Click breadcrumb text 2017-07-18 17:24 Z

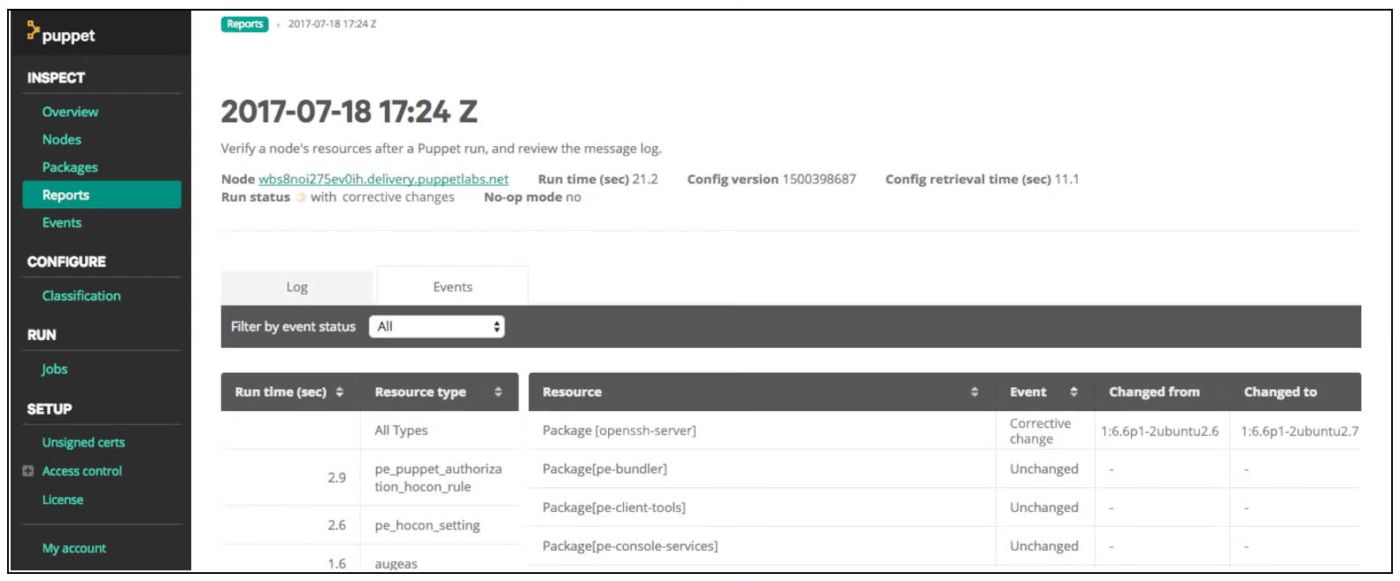(332, 25)
